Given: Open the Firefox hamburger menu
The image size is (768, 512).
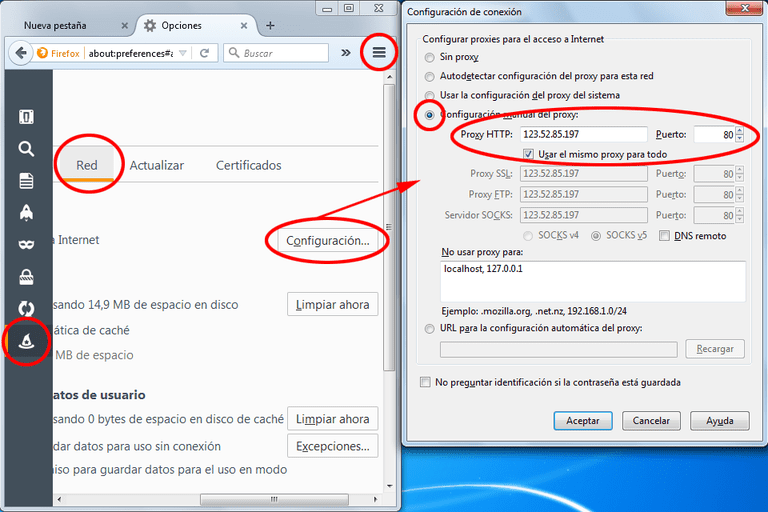Looking at the screenshot, I should [x=379, y=52].
